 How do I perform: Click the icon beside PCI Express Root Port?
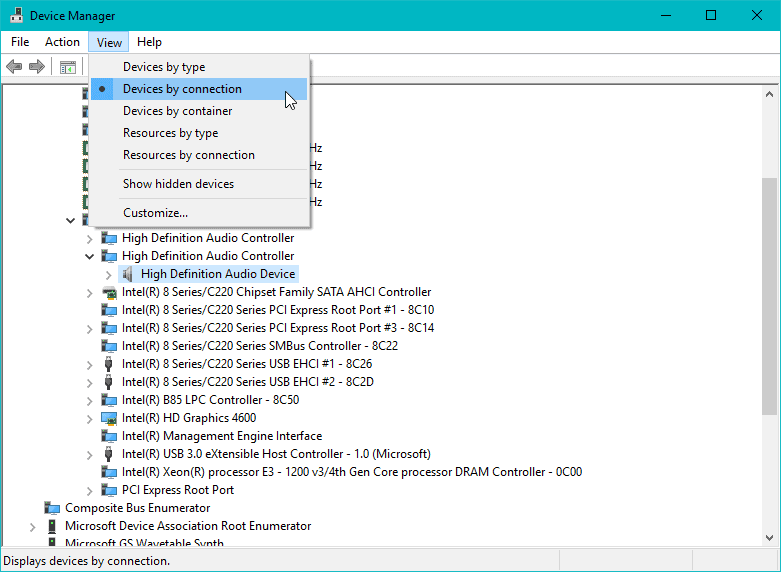coord(109,490)
